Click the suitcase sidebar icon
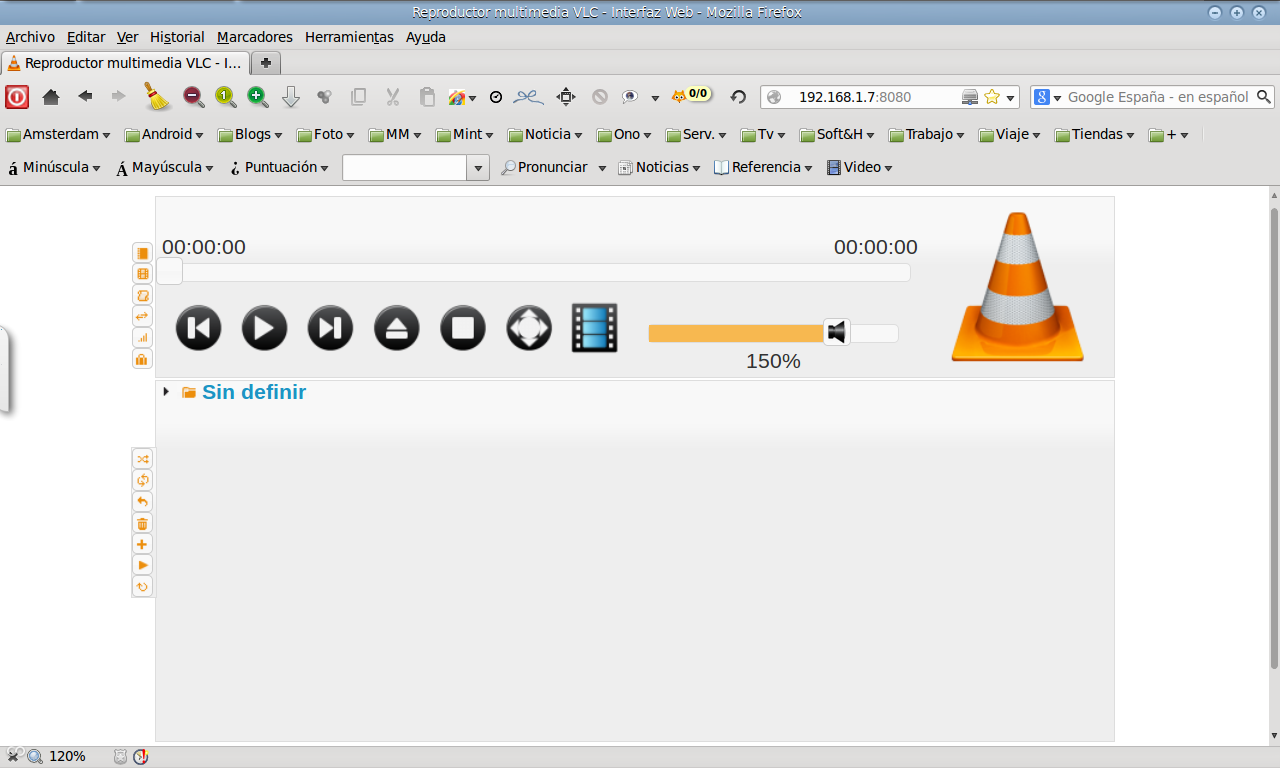 click(142, 358)
